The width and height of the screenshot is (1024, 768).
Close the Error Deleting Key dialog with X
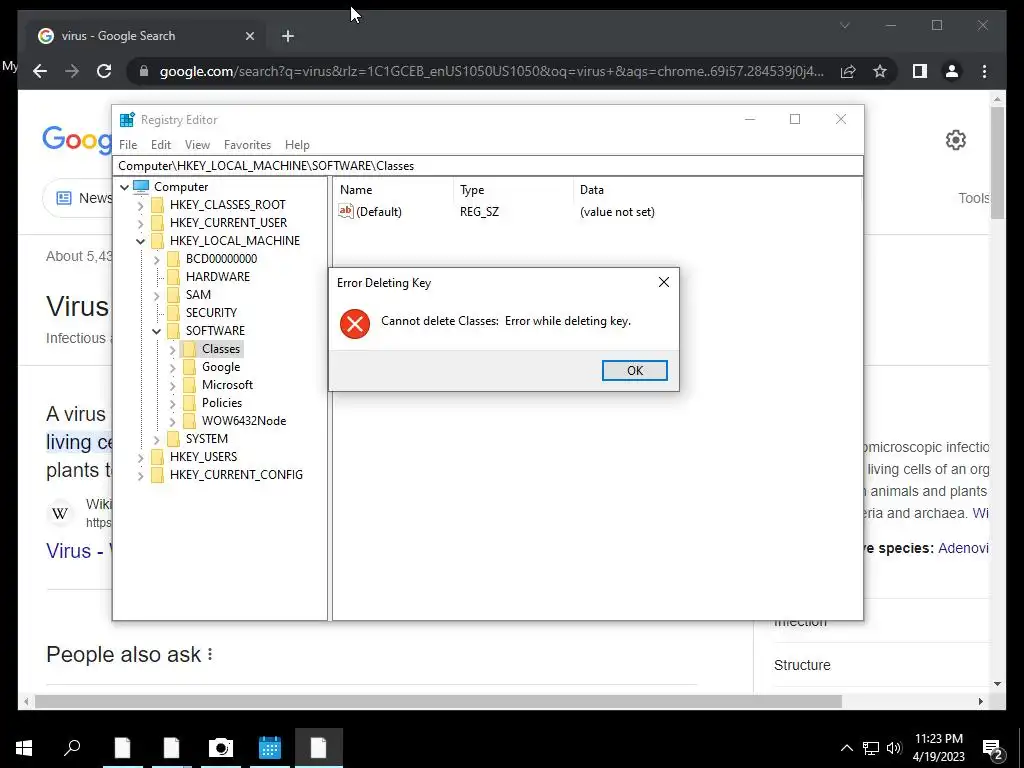click(664, 282)
